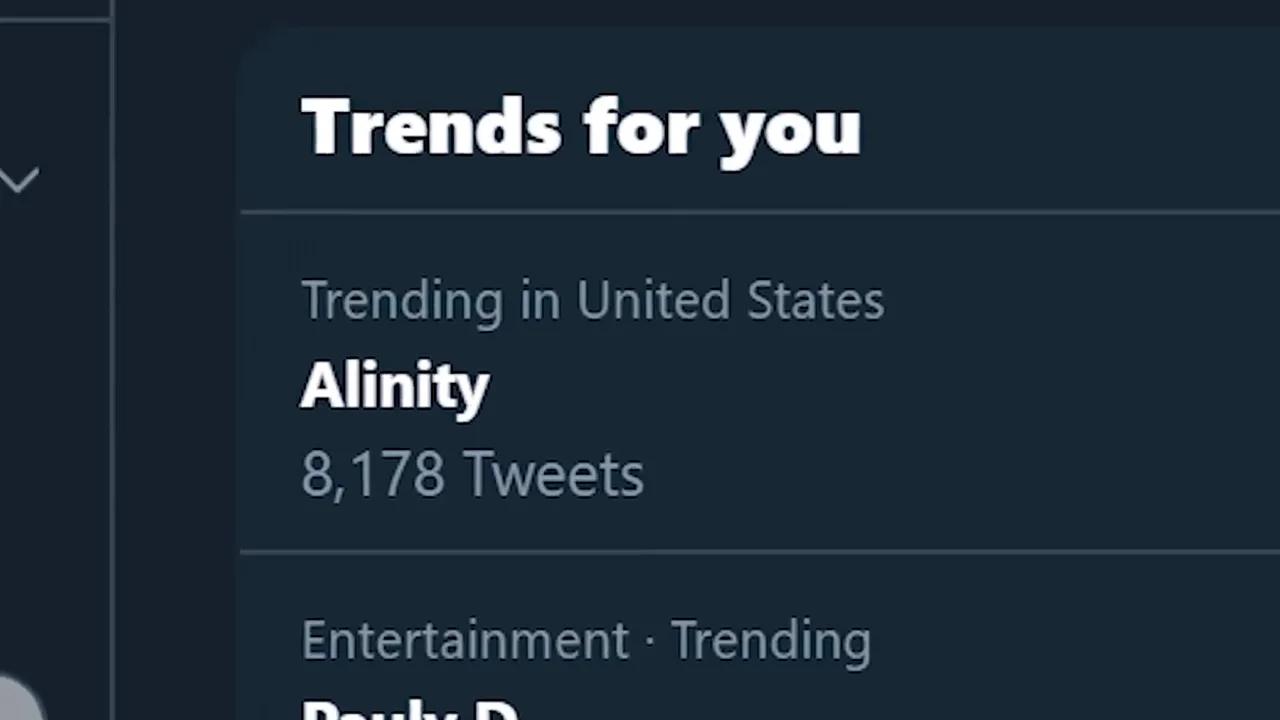The image size is (1280, 720).
Task: Click the downward chevron at the left edge
Action: (x=19, y=180)
